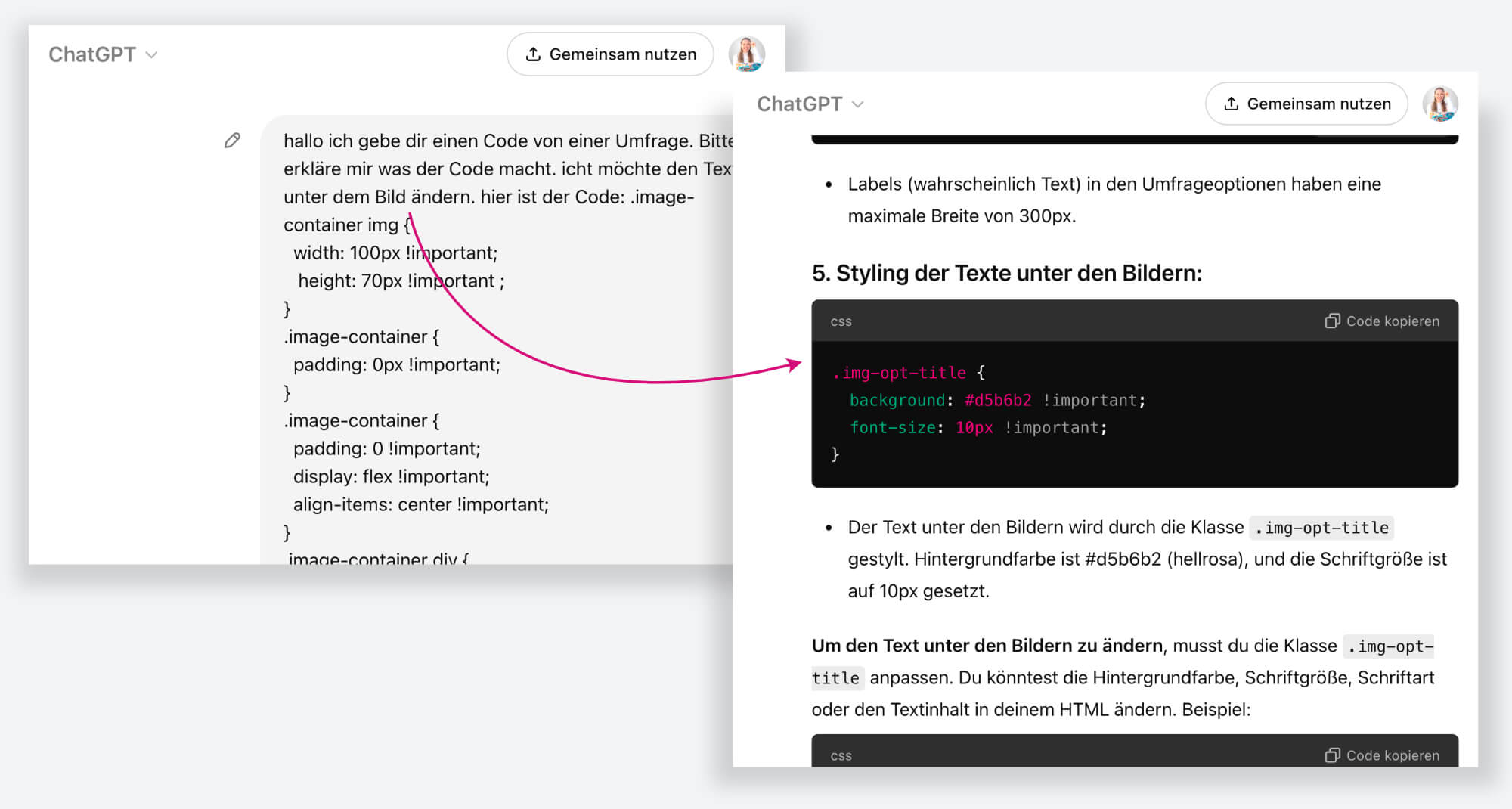The image size is (1512, 809).
Task: Click 'align-items: center !important;' in user message
Action: tap(421, 504)
